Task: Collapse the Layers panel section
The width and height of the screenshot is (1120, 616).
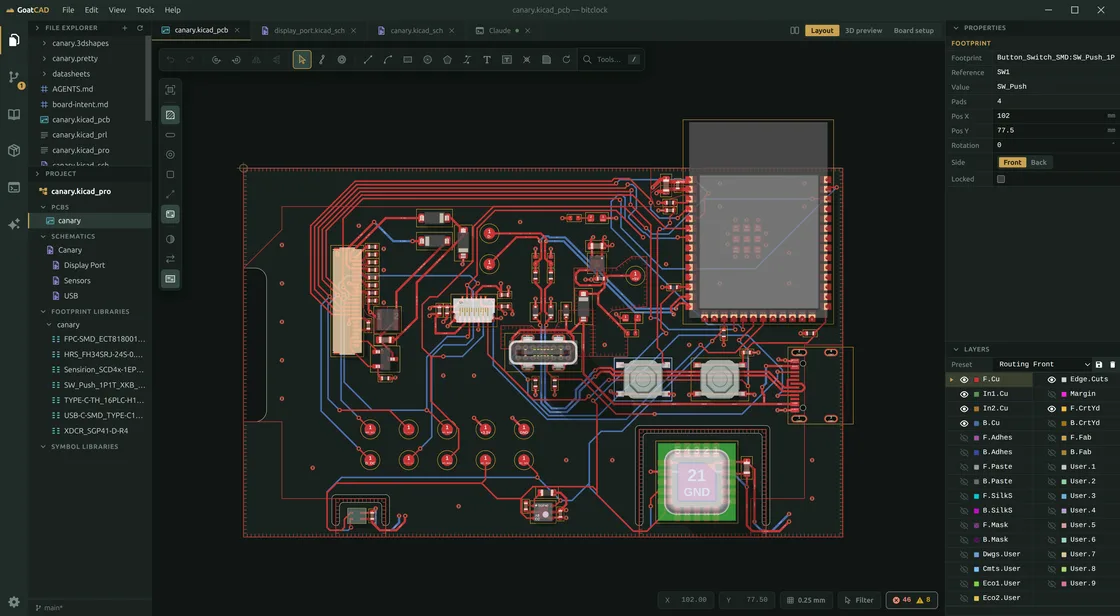Action: 956,349
